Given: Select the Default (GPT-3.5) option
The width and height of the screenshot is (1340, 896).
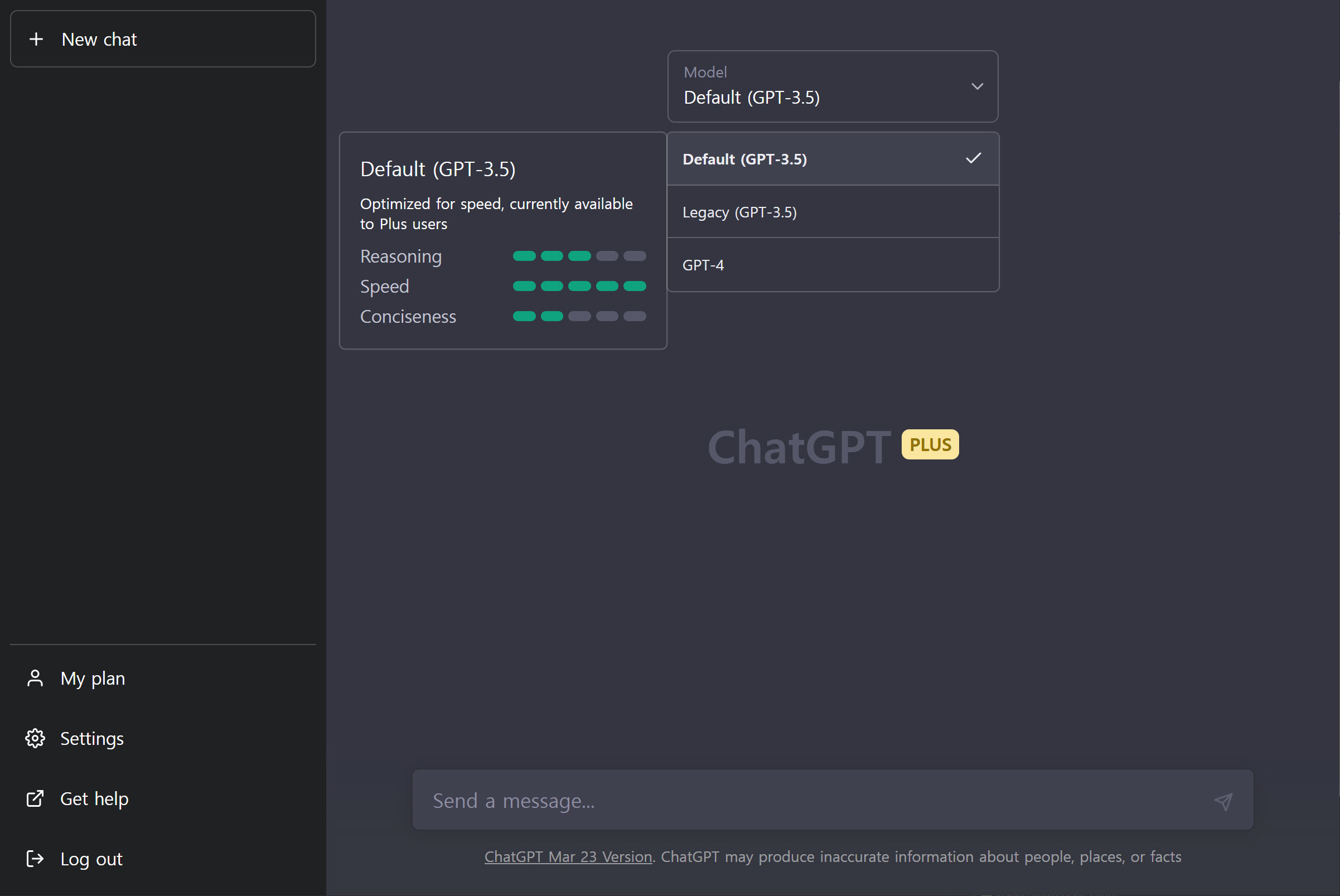Looking at the screenshot, I should click(745, 159).
